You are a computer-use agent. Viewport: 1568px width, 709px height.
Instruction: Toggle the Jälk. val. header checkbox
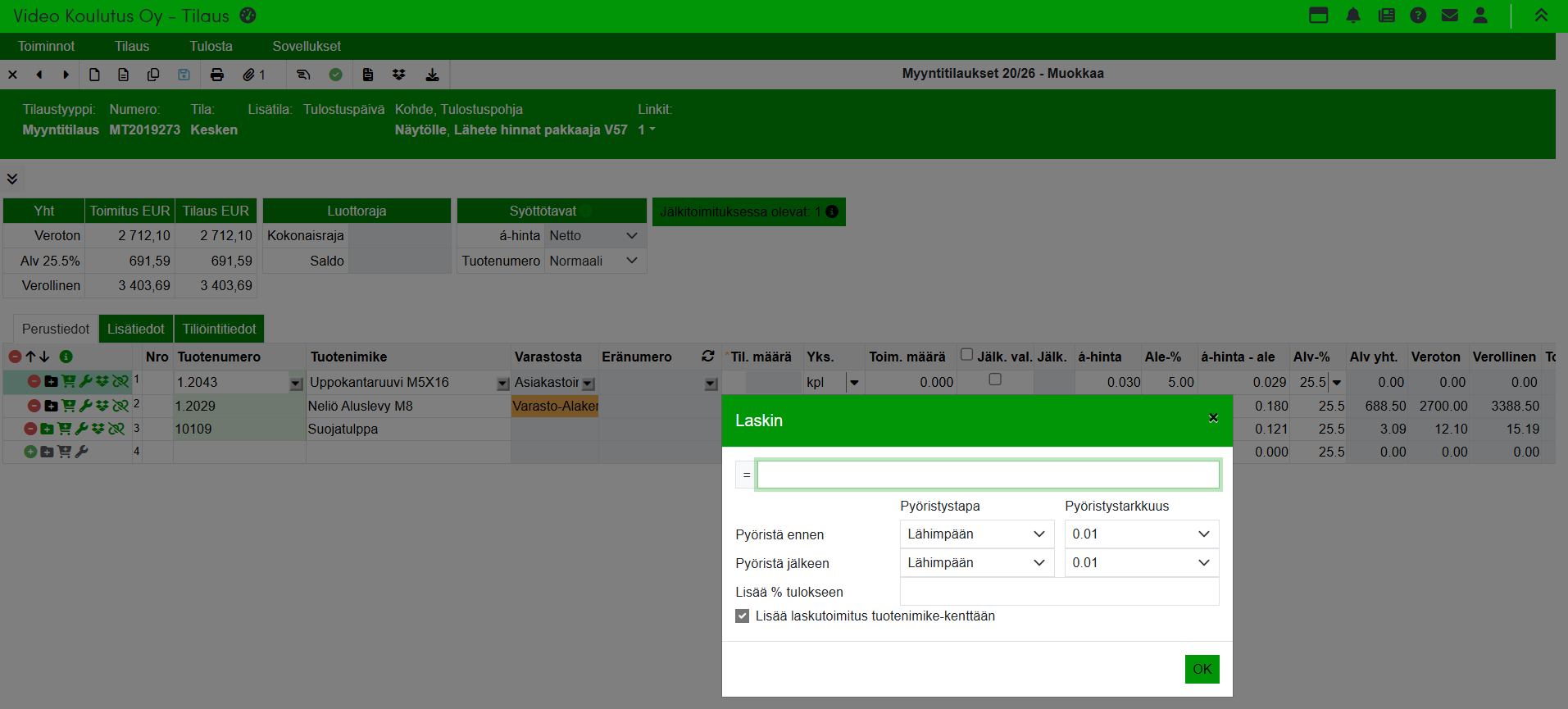[967, 355]
